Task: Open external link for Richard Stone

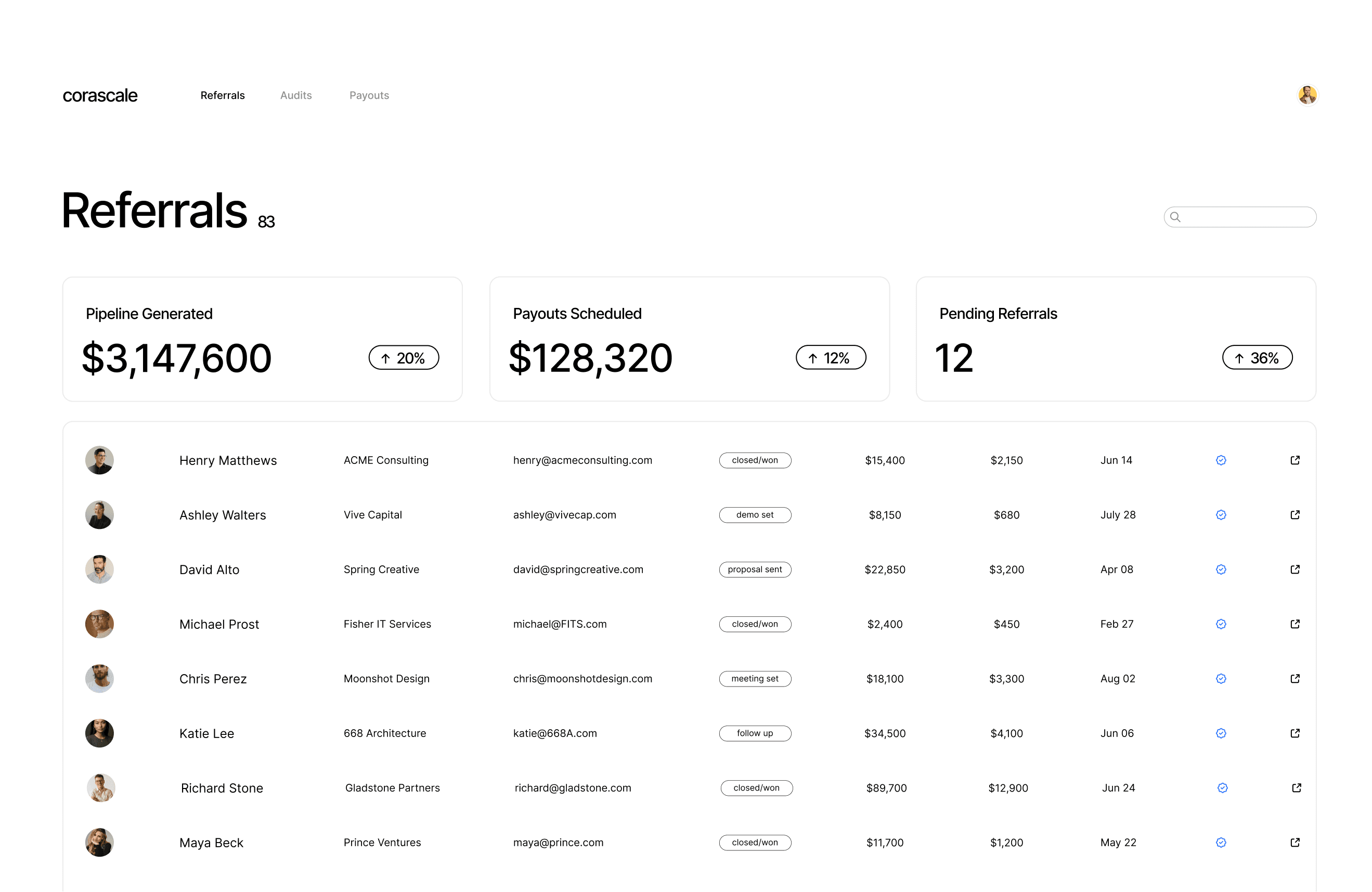Action: [1297, 787]
